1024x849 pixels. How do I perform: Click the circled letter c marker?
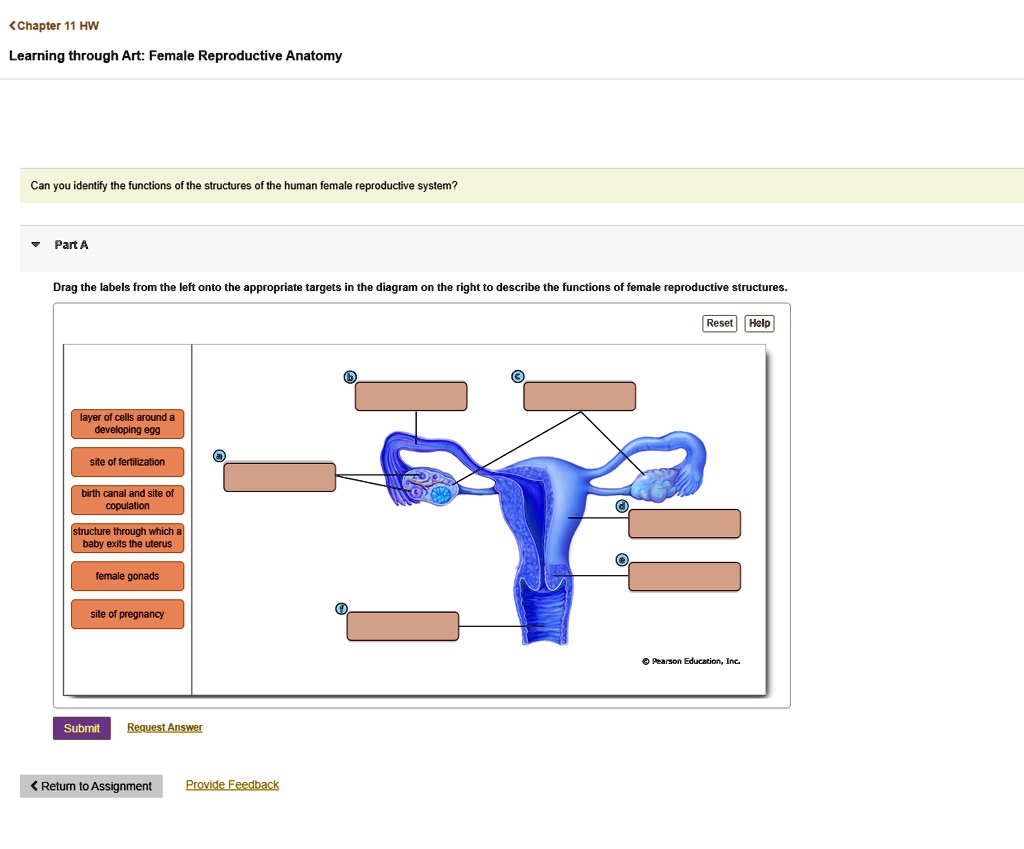518,376
